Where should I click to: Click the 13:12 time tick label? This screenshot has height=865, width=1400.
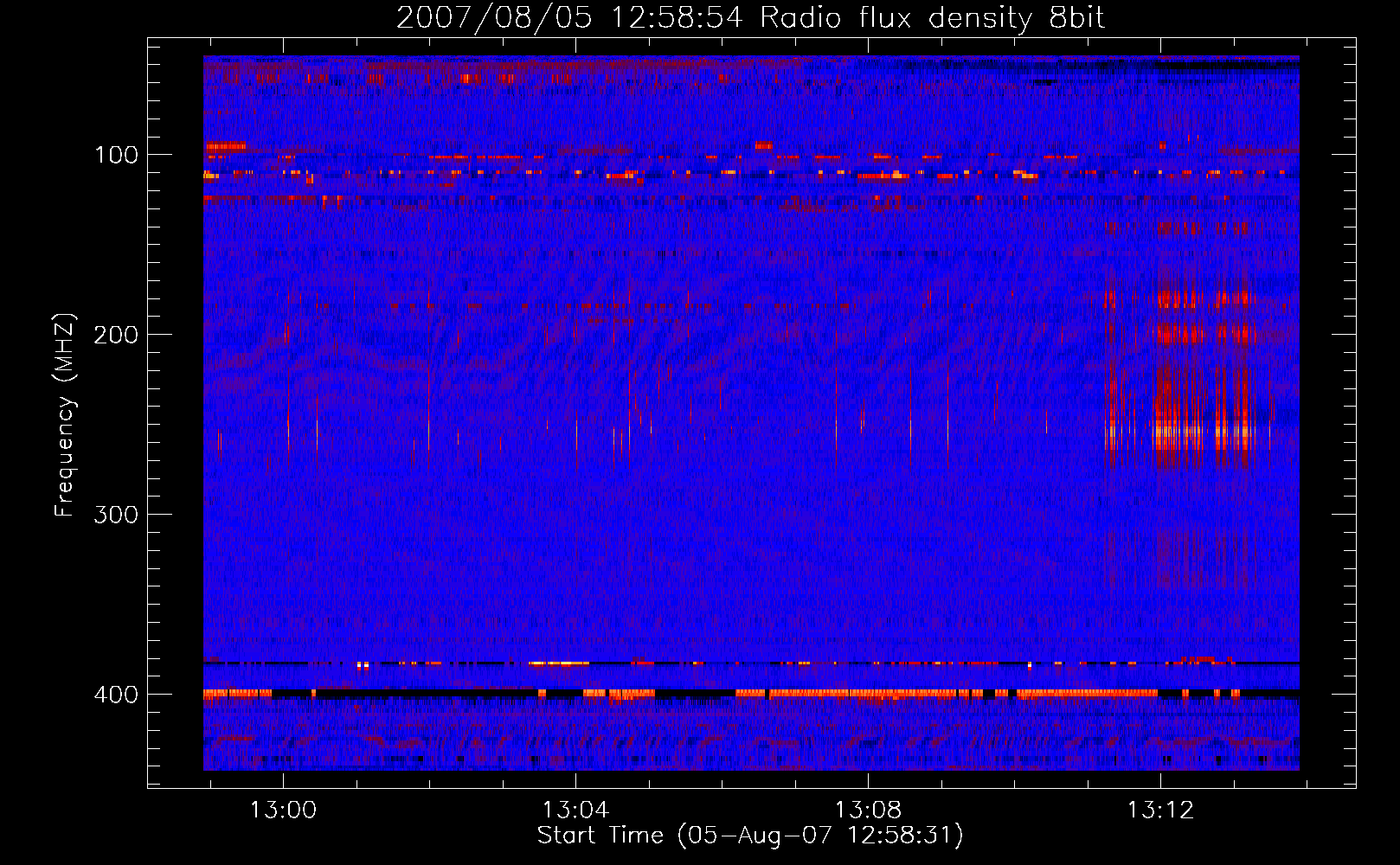coord(1160,810)
